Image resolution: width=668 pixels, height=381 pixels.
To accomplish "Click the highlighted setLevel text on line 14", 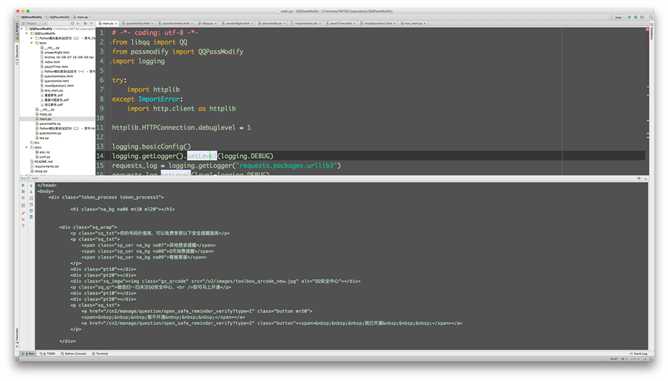I will pyautogui.click(x=202, y=156).
